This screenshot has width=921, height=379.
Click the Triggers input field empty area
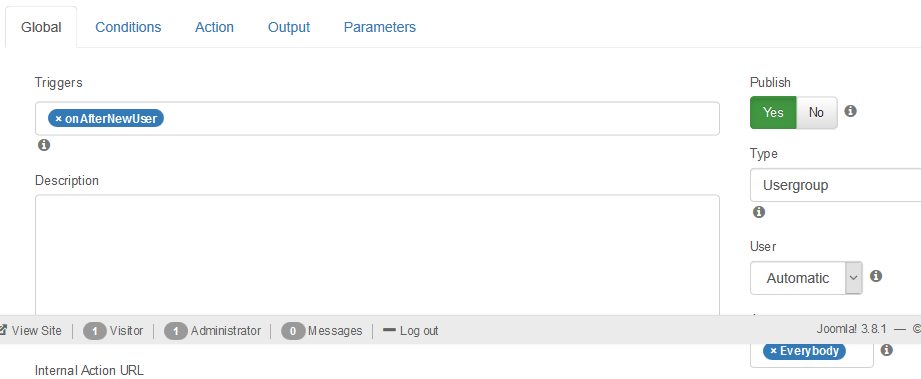(x=441, y=119)
